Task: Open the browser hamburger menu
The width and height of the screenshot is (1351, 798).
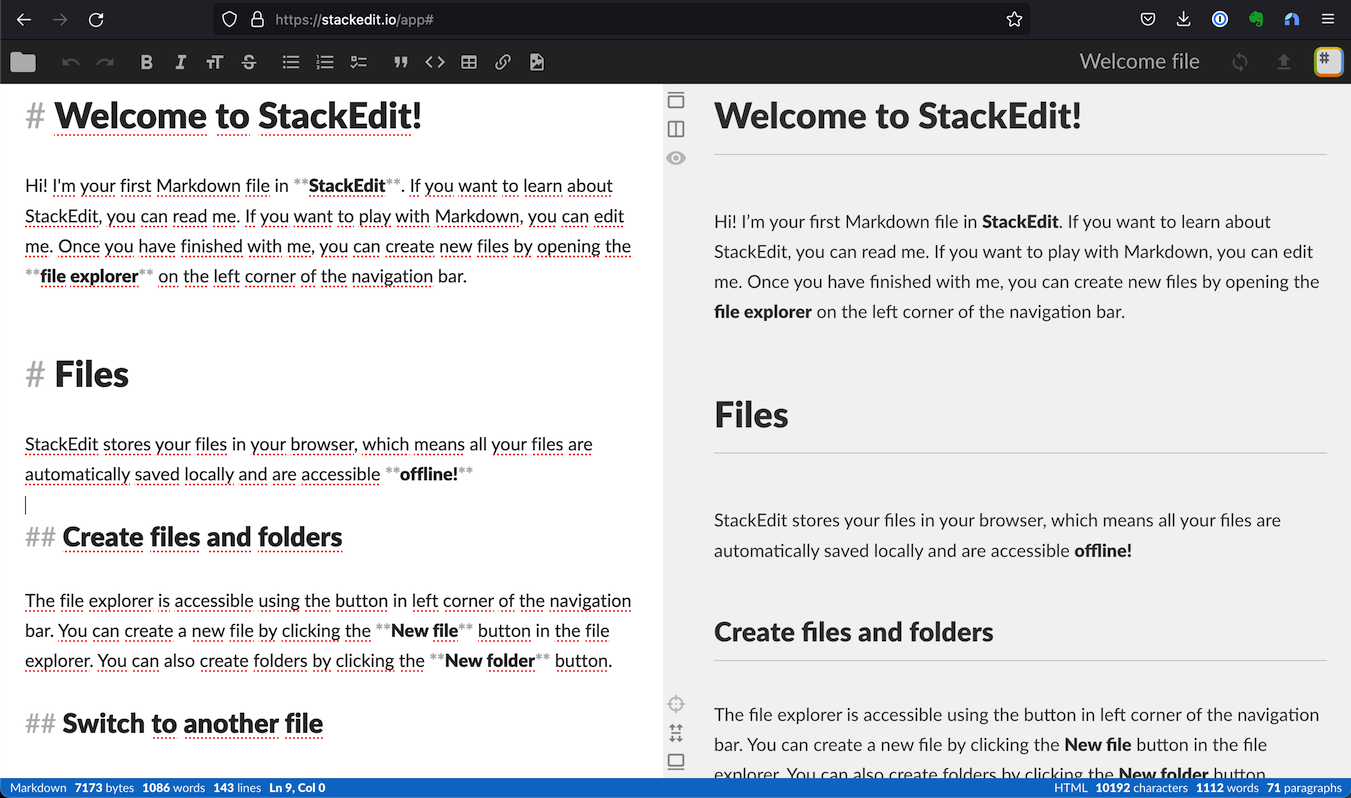Action: [1328, 19]
